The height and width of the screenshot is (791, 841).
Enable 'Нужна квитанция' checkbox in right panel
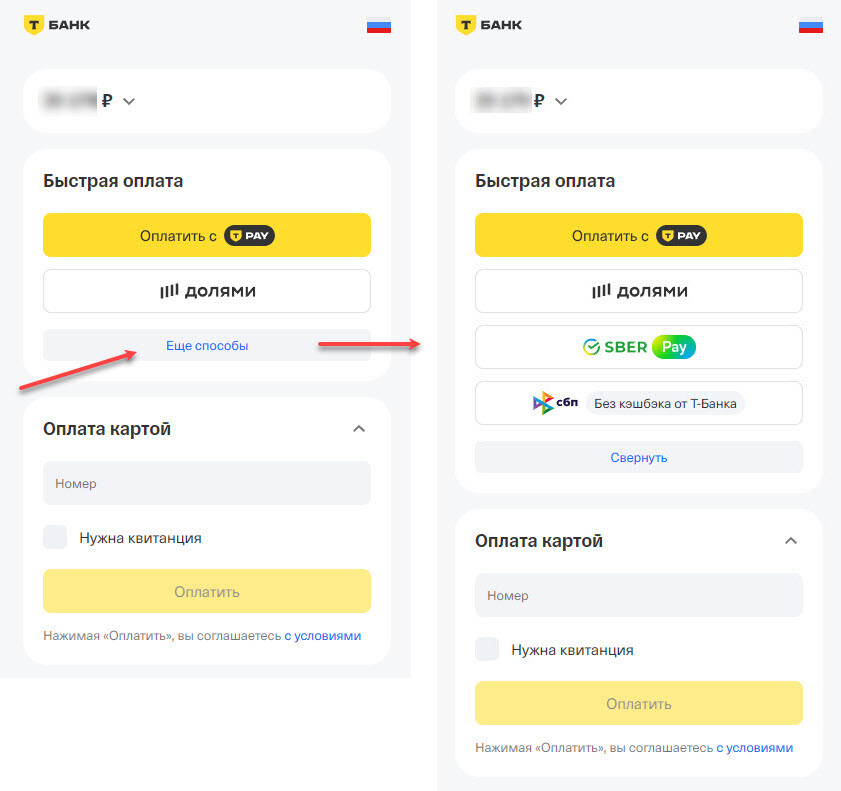point(487,649)
